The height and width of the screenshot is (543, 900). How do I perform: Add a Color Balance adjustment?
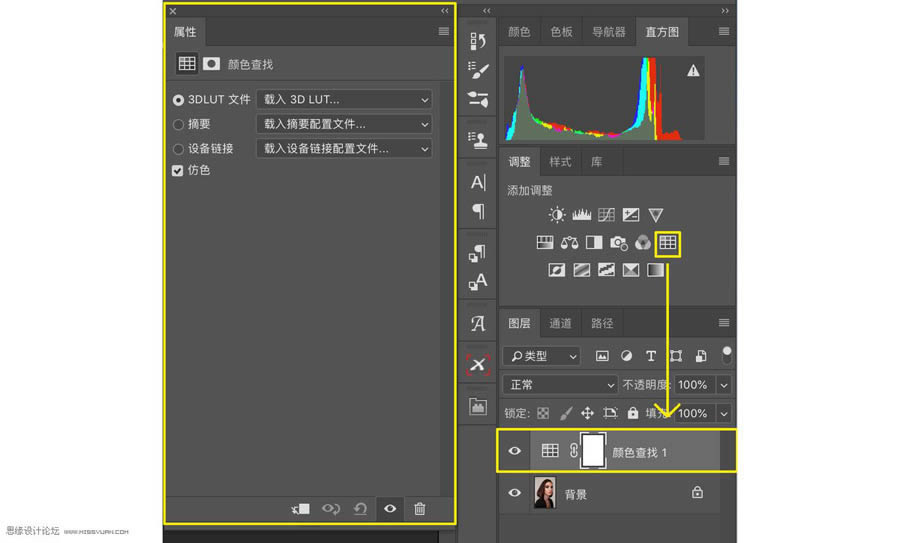[x=570, y=242]
